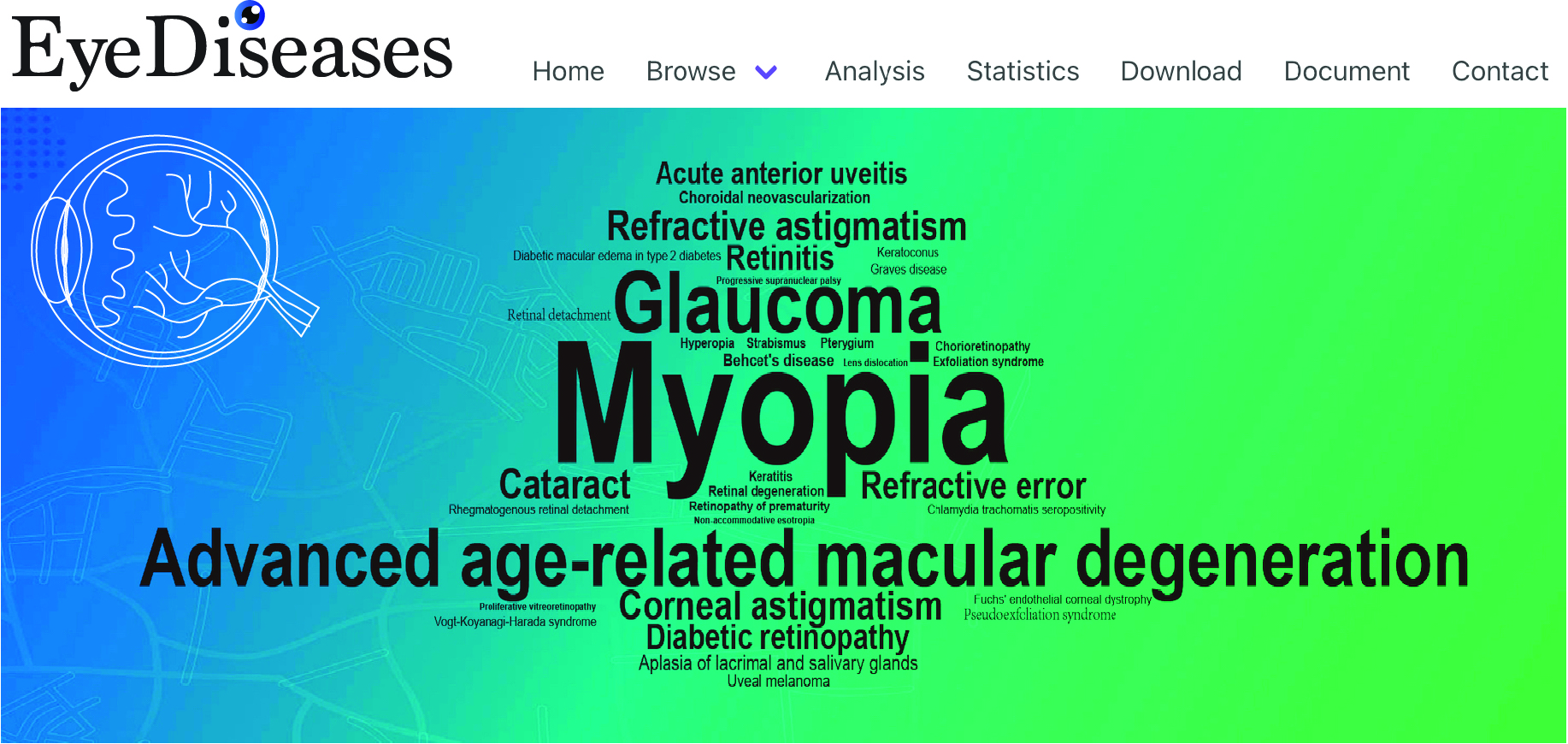This screenshot has width=1568, height=744.
Task: Open the Browse menu
Action: coord(691,71)
